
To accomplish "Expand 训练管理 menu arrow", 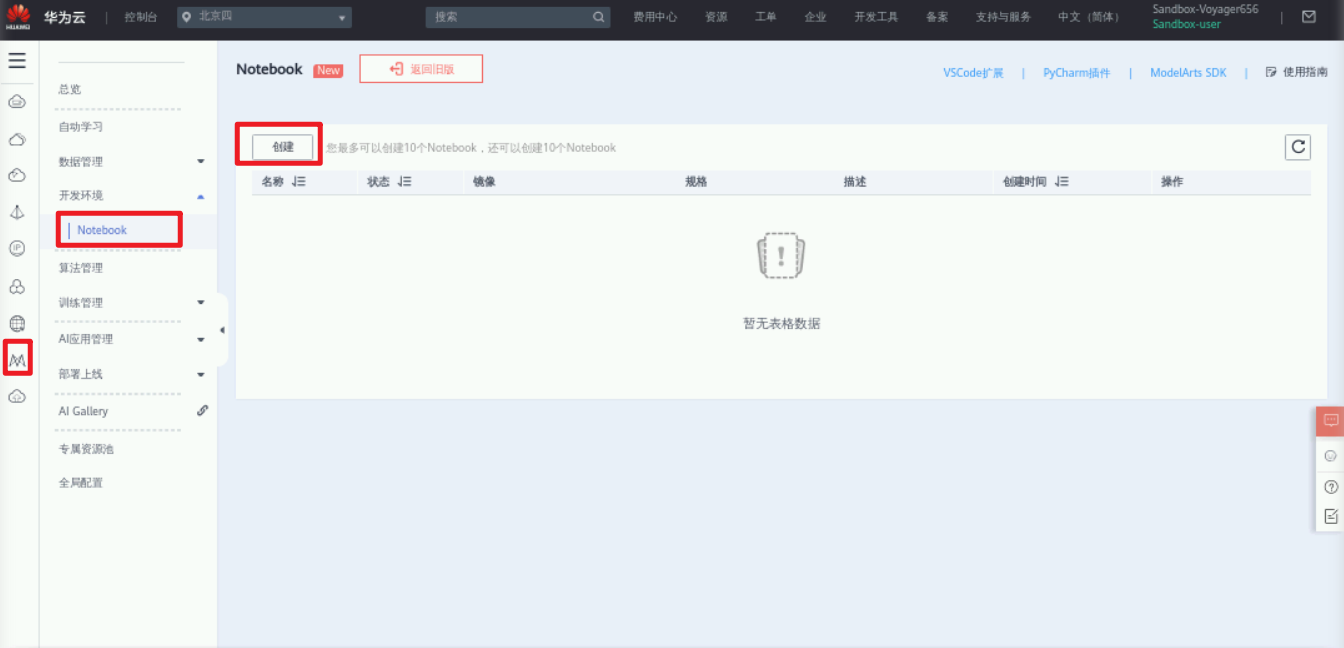I will tap(200, 303).
